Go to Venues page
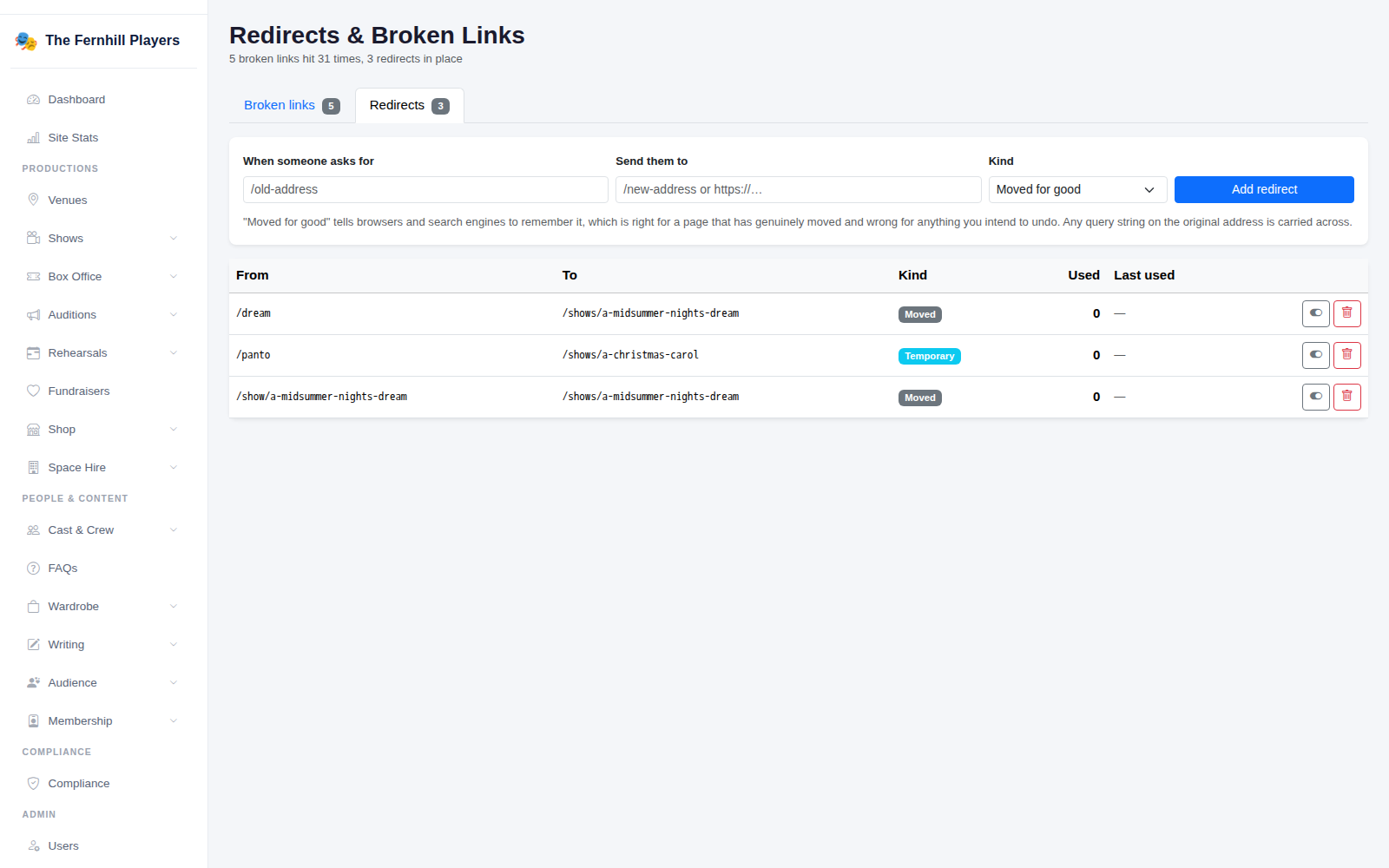The image size is (1389, 868). pos(103,201)
